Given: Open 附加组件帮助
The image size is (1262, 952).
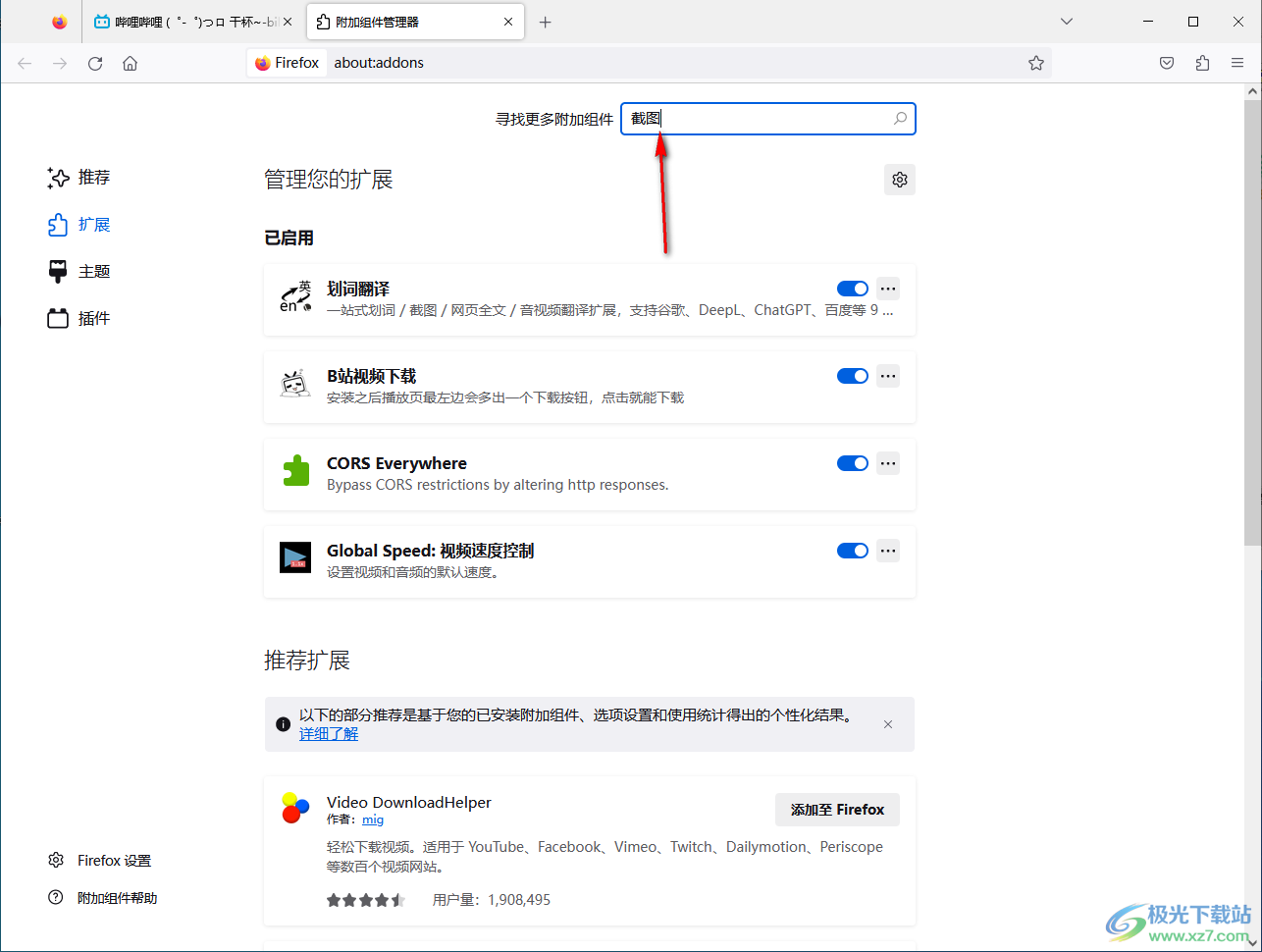Looking at the screenshot, I should click(103, 898).
